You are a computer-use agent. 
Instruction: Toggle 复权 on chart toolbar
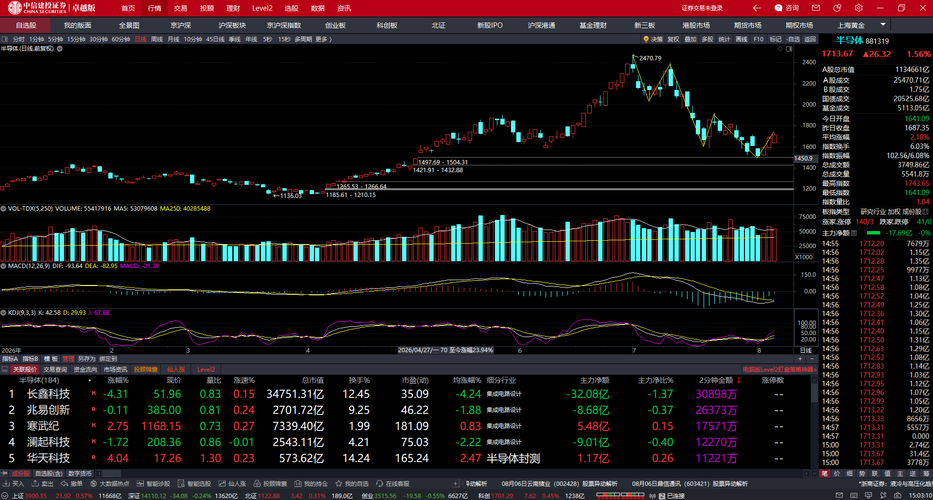click(x=673, y=39)
